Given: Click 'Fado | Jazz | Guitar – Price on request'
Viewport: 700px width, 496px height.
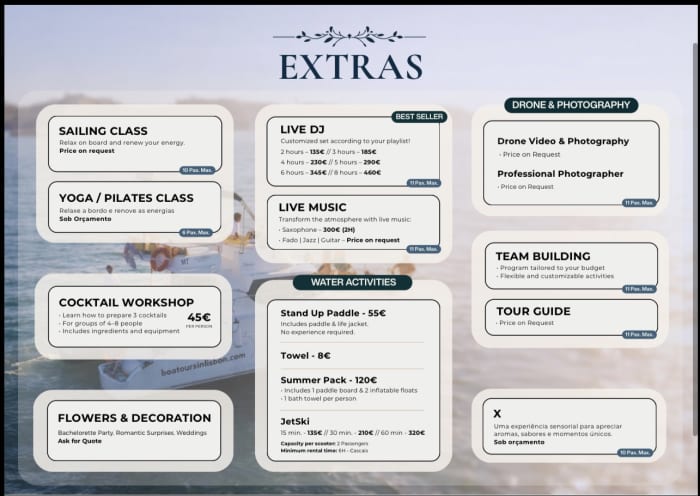Looking at the screenshot, I should click(339, 240).
